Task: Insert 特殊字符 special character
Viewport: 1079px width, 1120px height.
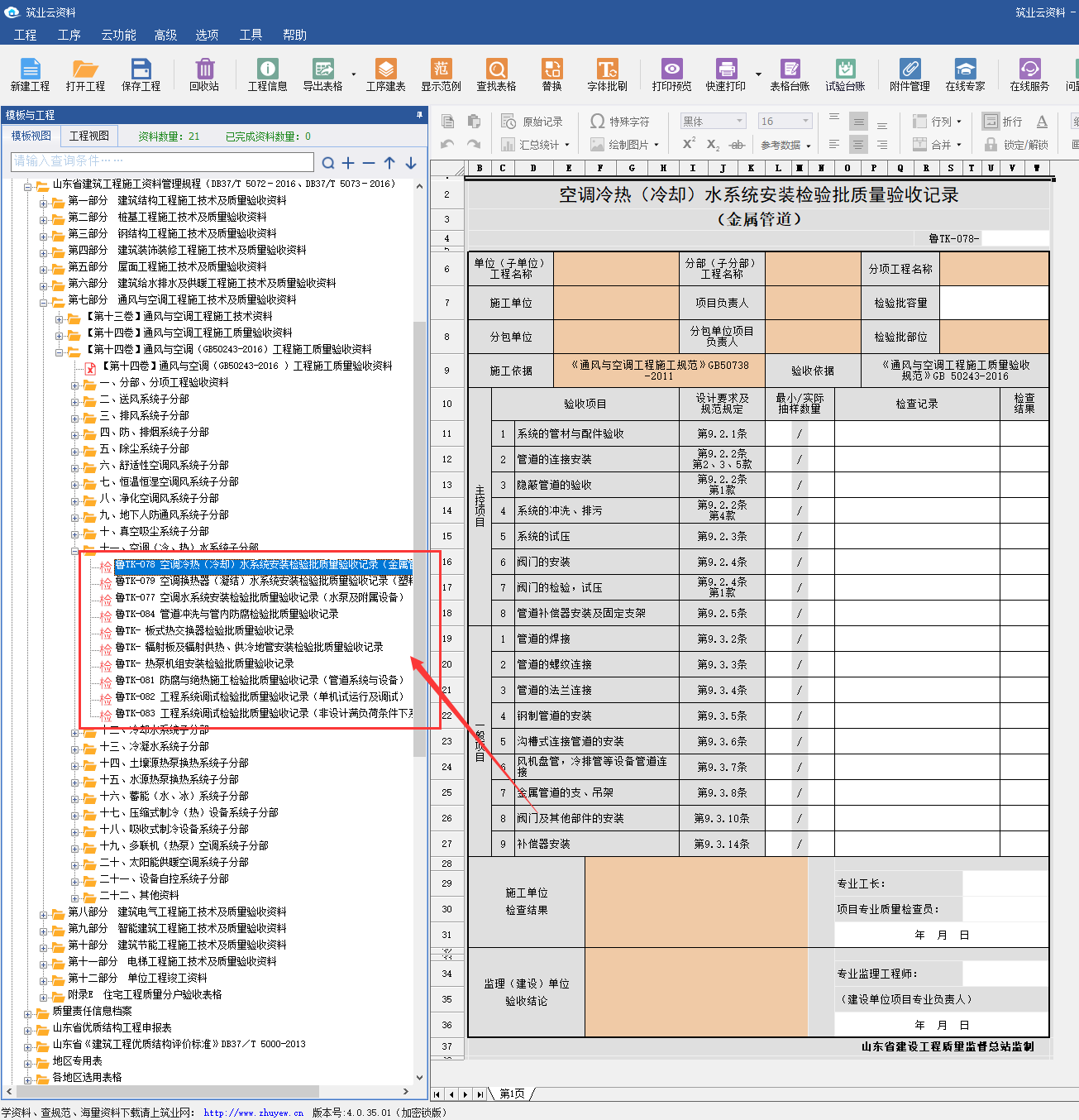Action: point(620,122)
